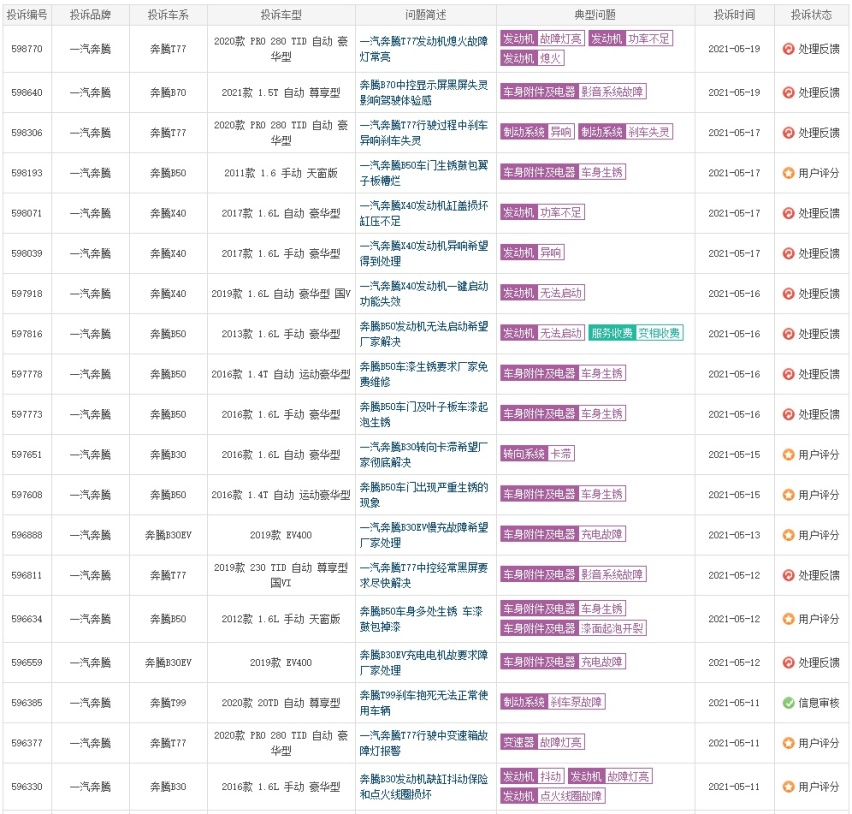Click status icon for complaint 598640
This screenshot has height=814, width=852.
click(788, 92)
